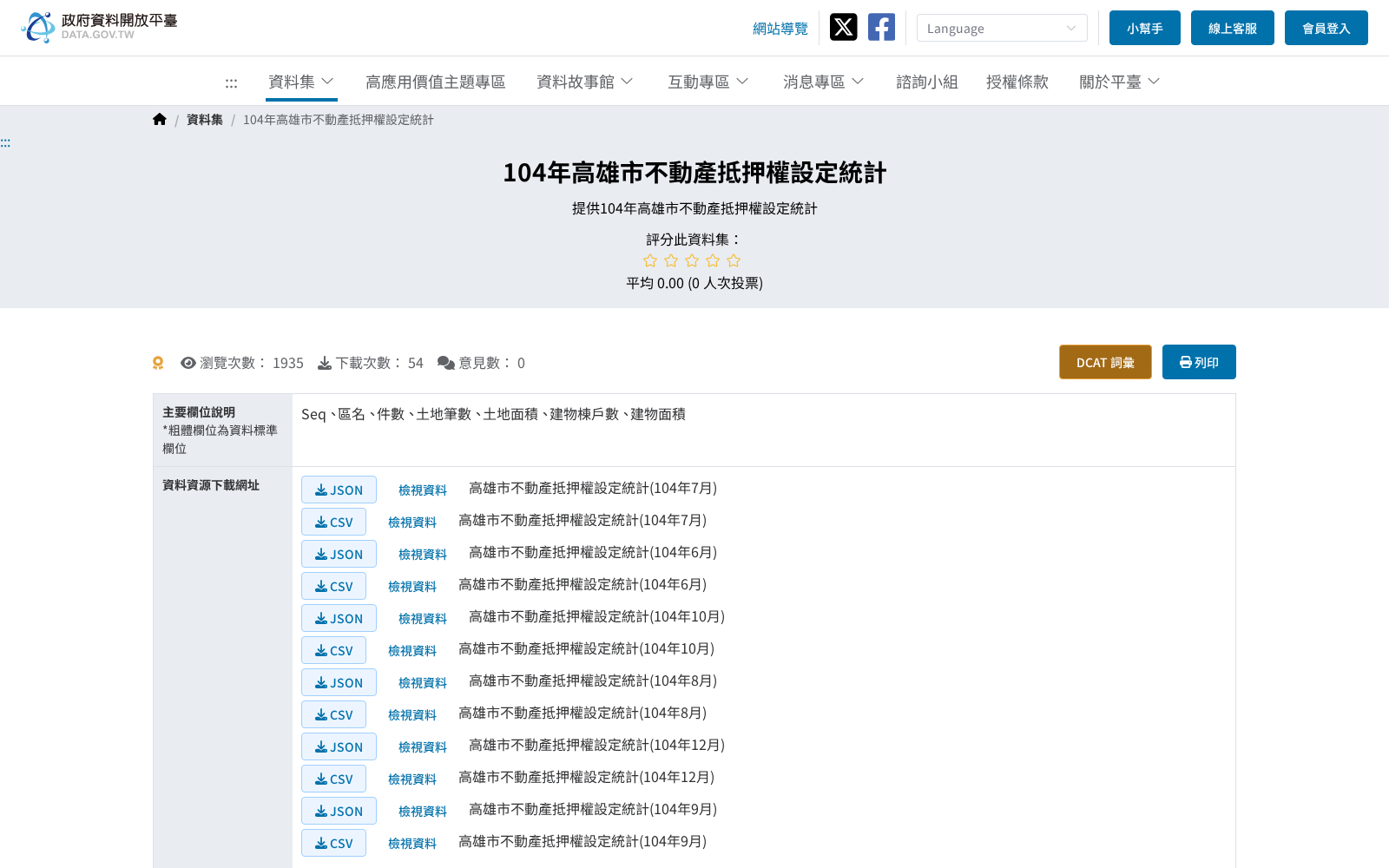Image resolution: width=1389 pixels, height=868 pixels.
Task: Click 檢視資料 for JSON 104年8月
Action: click(423, 683)
